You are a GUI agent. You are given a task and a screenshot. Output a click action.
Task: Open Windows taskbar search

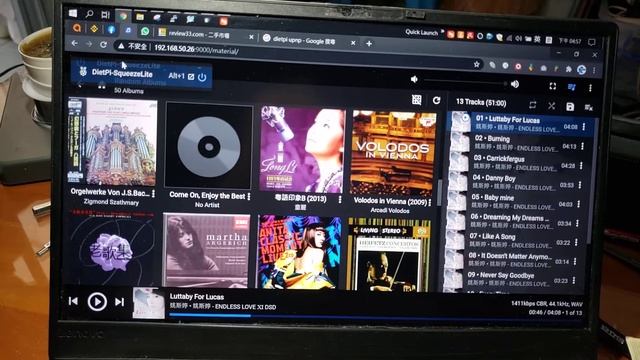pyautogui.click(x=89, y=14)
